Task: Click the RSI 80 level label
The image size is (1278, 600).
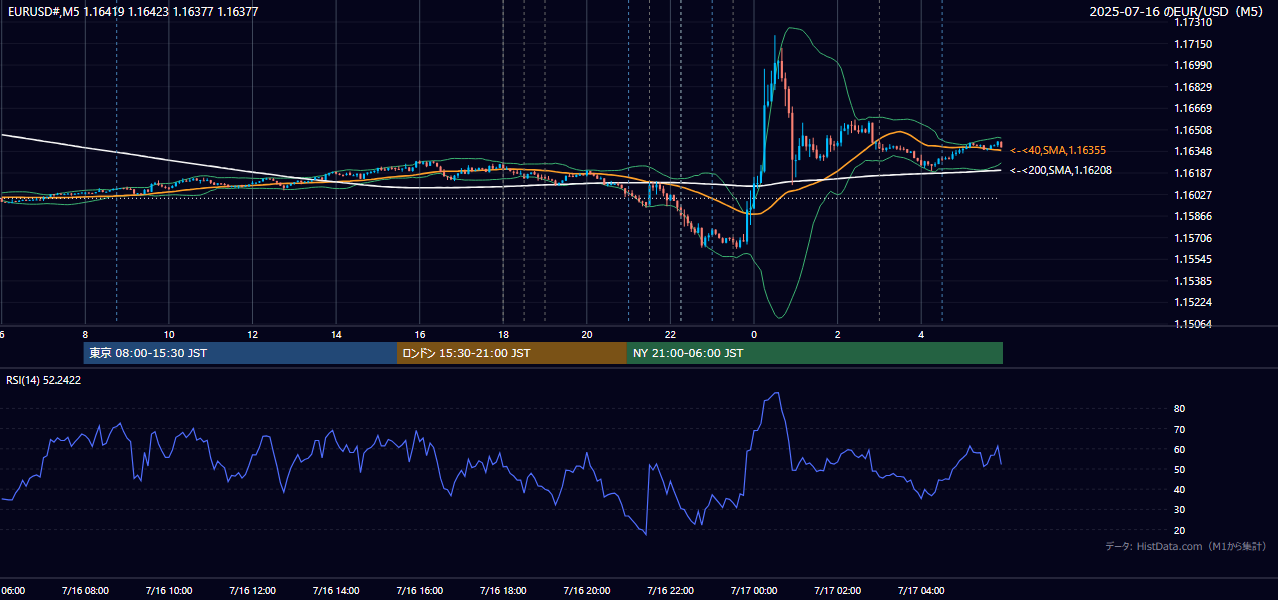Action: pyautogui.click(x=1180, y=409)
